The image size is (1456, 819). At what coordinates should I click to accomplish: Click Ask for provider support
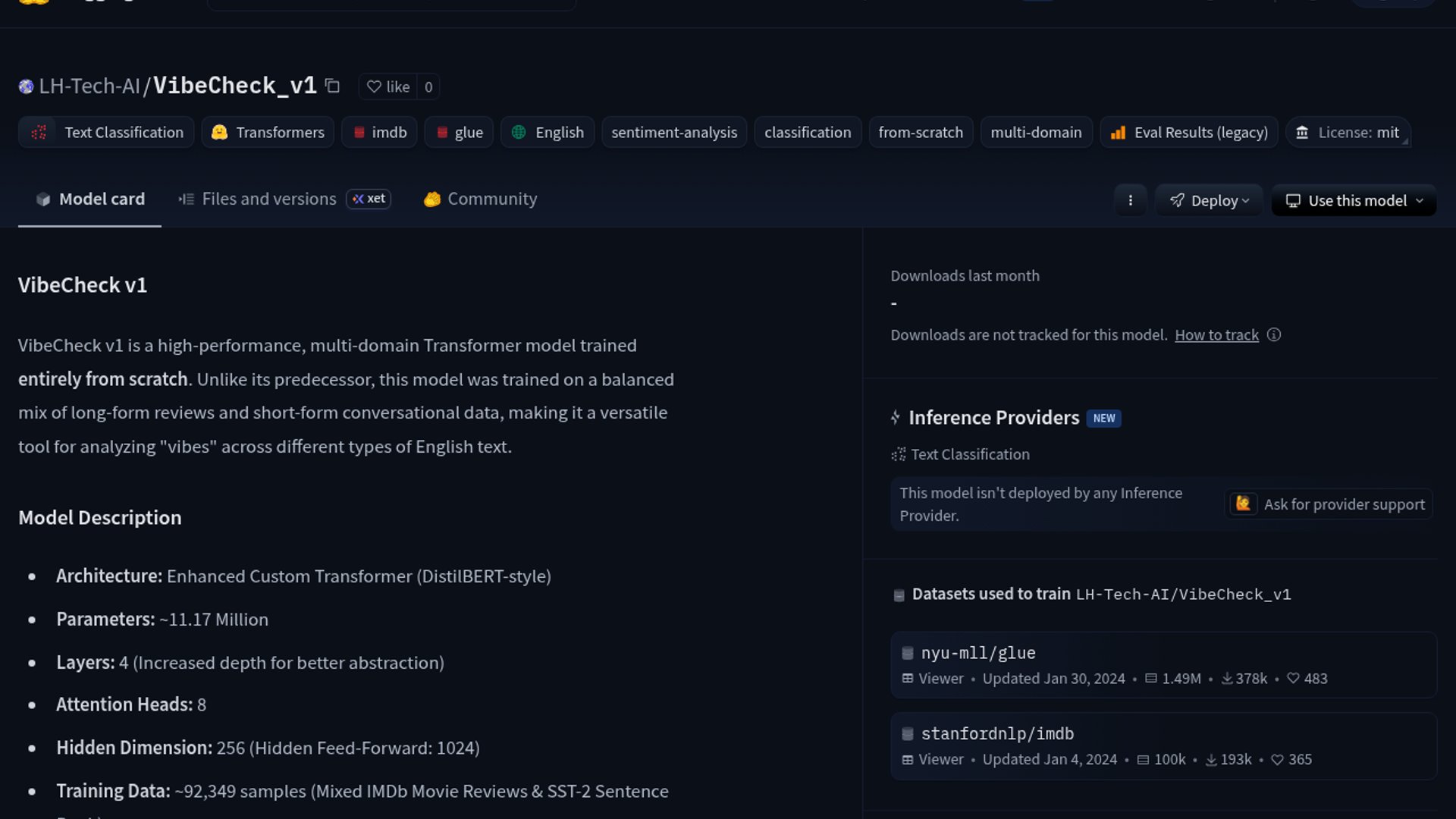[x=1329, y=504]
